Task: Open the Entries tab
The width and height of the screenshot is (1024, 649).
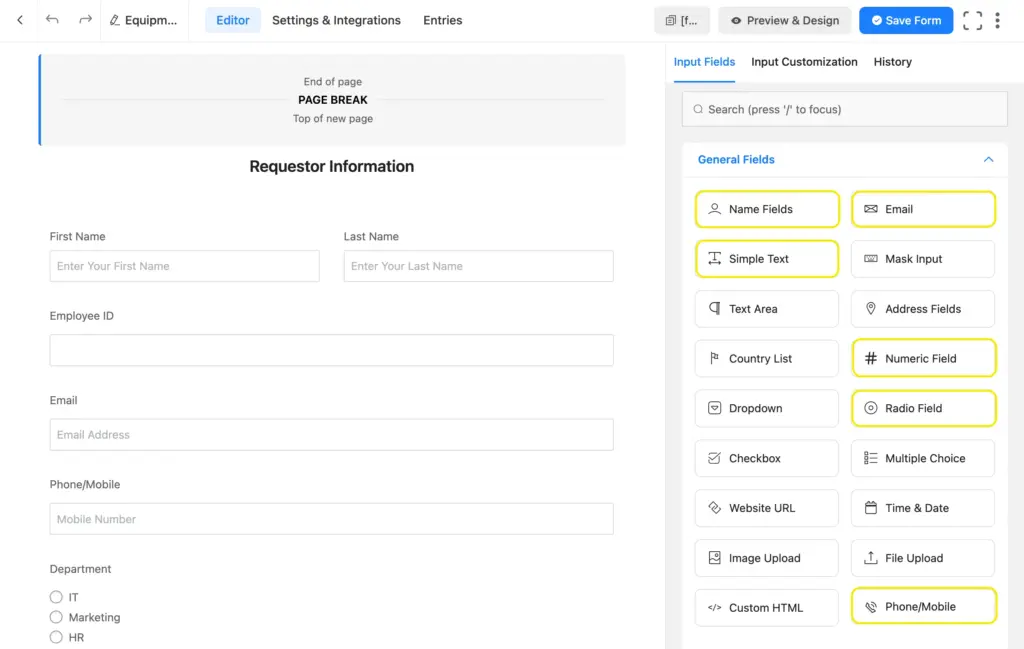Action: 442,20
